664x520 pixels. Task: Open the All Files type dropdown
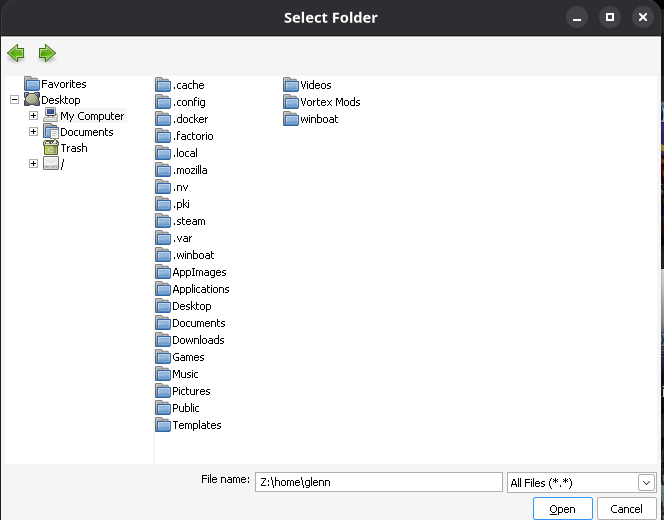point(645,483)
